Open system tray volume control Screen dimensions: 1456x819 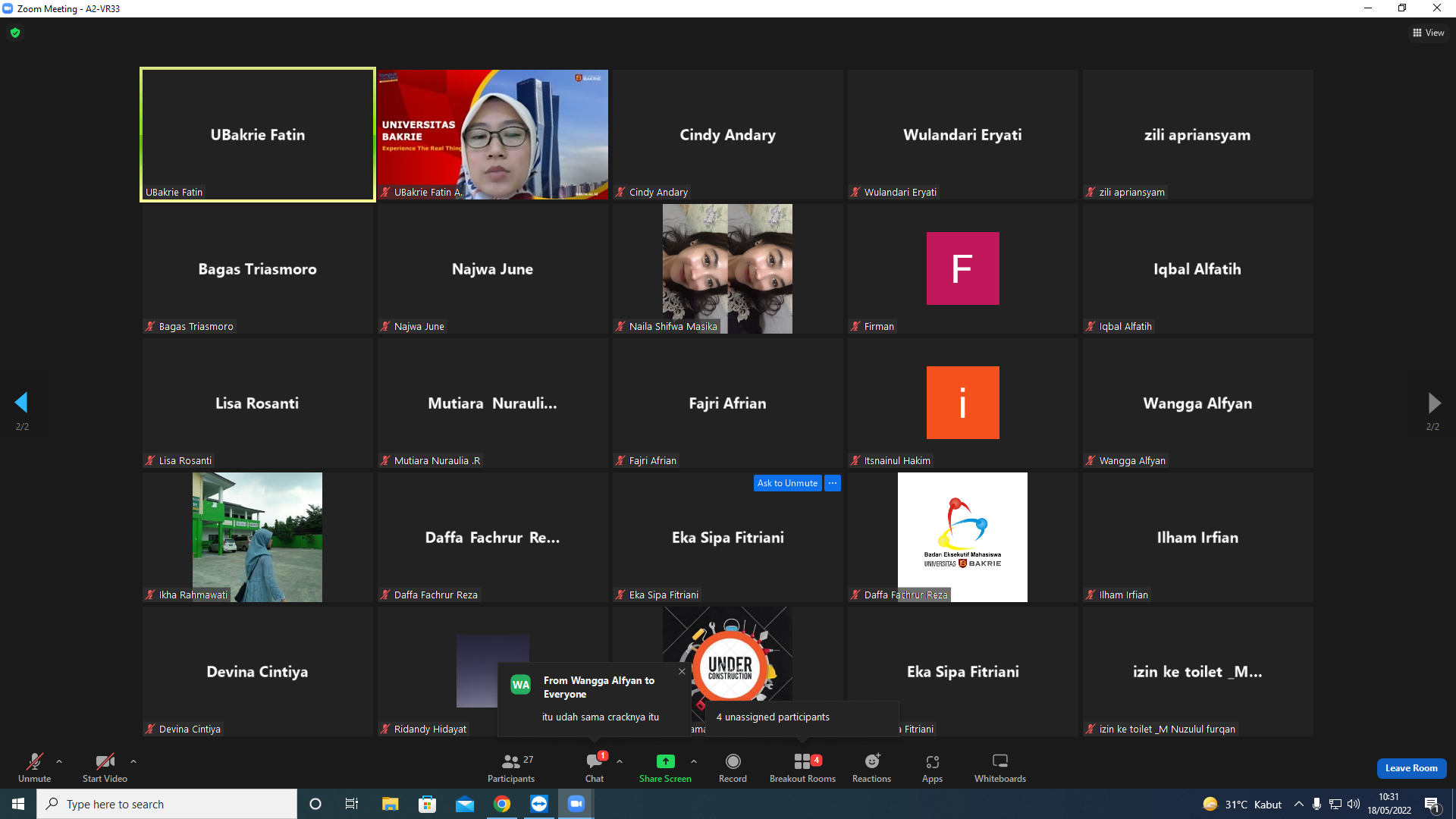coord(1354,804)
